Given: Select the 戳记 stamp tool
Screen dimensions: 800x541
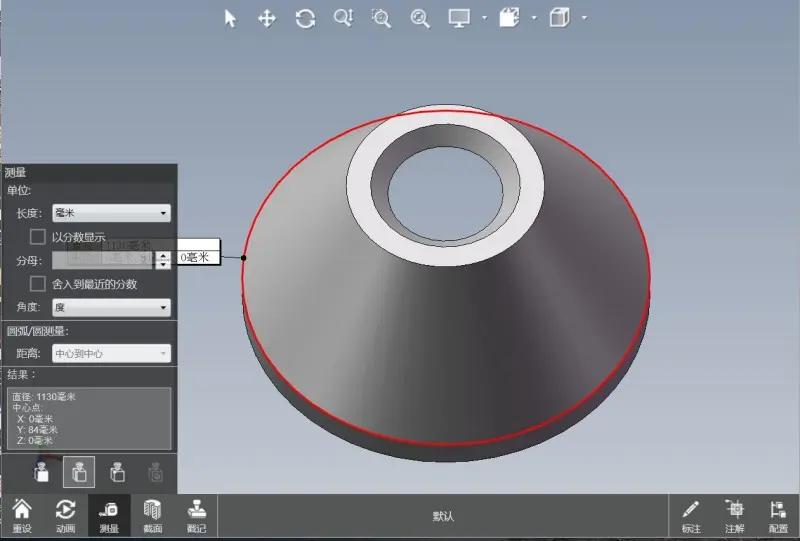Looking at the screenshot, I should coord(196,516).
